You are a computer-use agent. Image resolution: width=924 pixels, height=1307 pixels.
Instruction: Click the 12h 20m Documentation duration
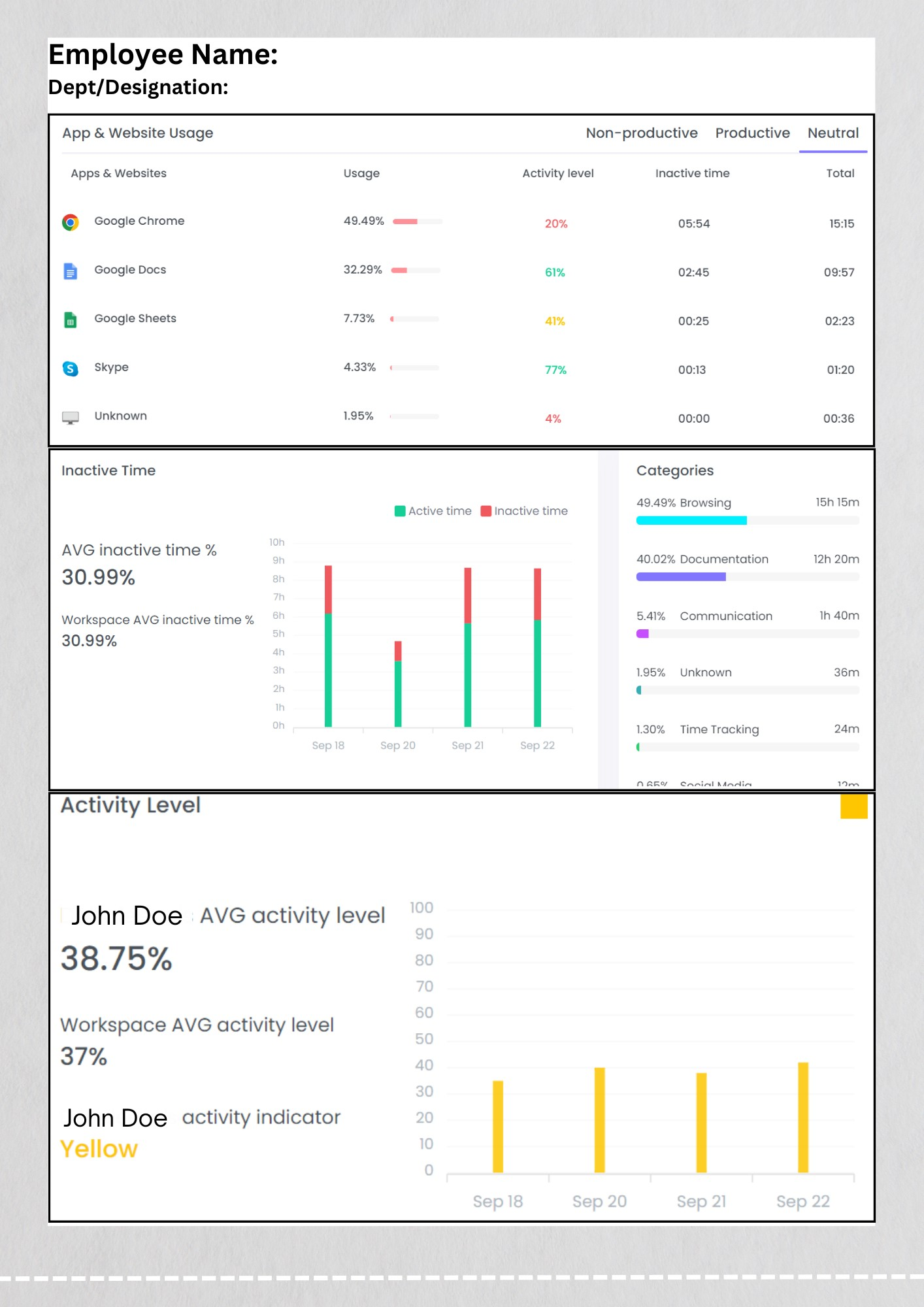pyautogui.click(x=836, y=559)
